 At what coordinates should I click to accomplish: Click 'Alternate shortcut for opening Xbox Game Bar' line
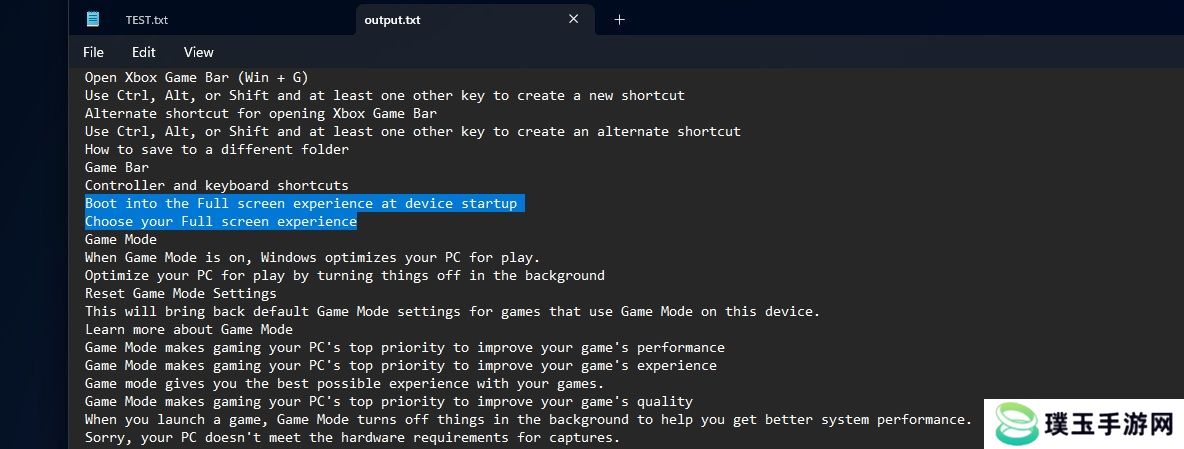tap(261, 113)
